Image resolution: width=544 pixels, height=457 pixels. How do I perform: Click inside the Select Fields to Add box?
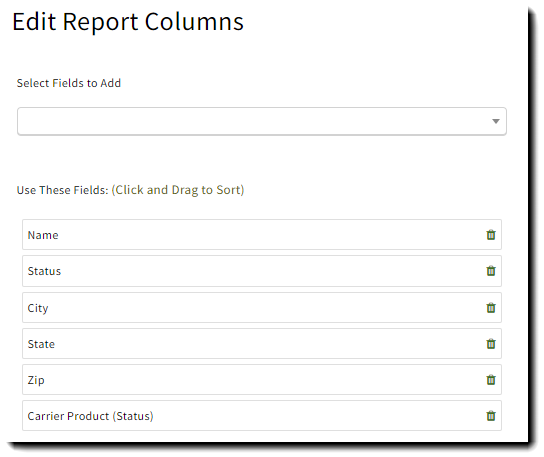coord(262,121)
